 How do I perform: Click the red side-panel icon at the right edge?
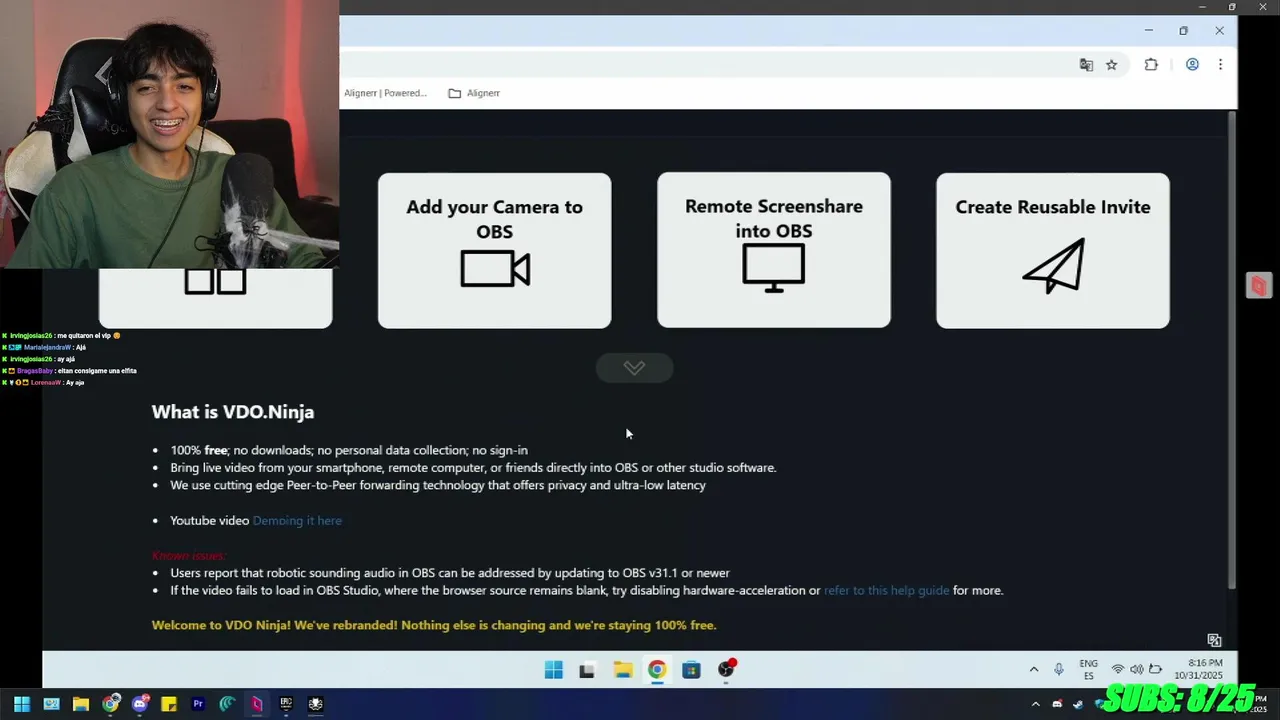point(1258,286)
